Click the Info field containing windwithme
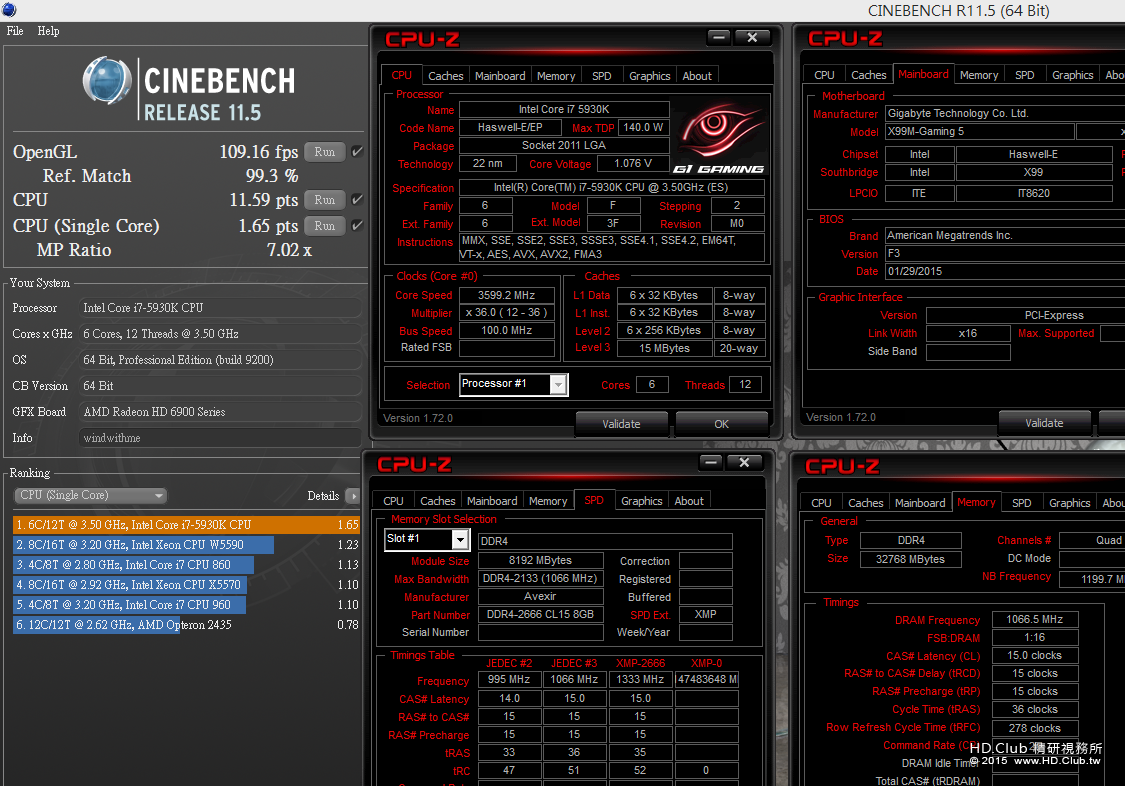 coord(220,438)
